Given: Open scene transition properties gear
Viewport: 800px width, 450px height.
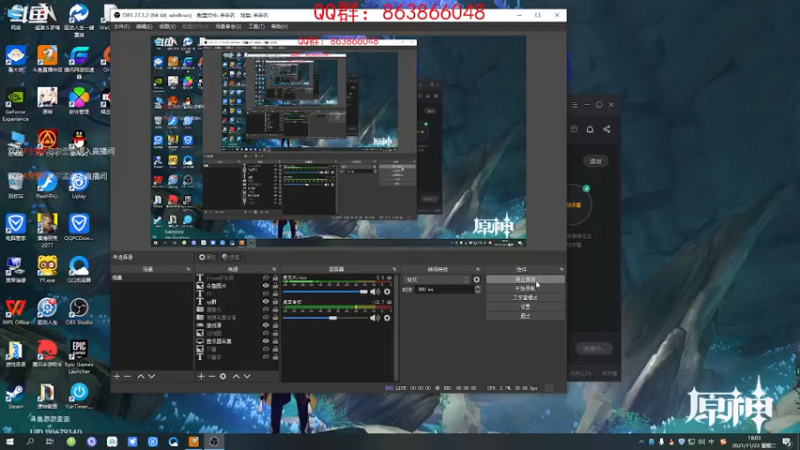Looking at the screenshot, I should click(x=477, y=280).
